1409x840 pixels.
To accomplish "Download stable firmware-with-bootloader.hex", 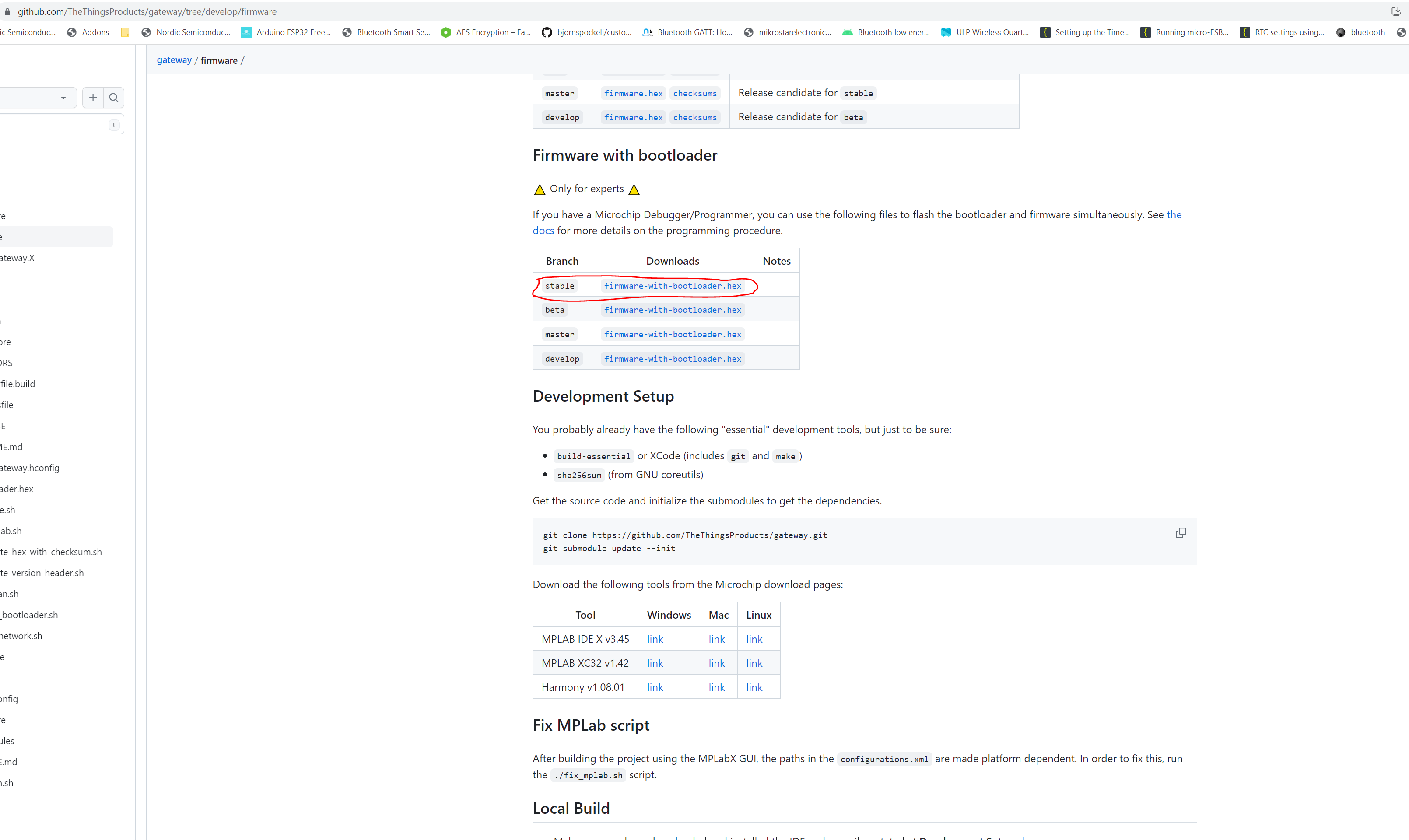I will click(x=672, y=286).
